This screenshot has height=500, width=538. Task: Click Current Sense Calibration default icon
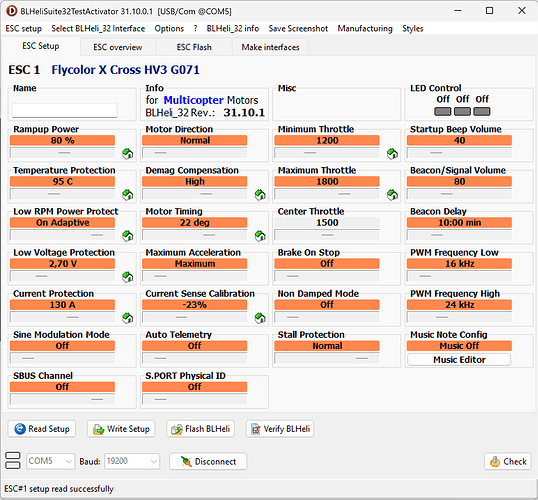pyautogui.click(x=260, y=318)
